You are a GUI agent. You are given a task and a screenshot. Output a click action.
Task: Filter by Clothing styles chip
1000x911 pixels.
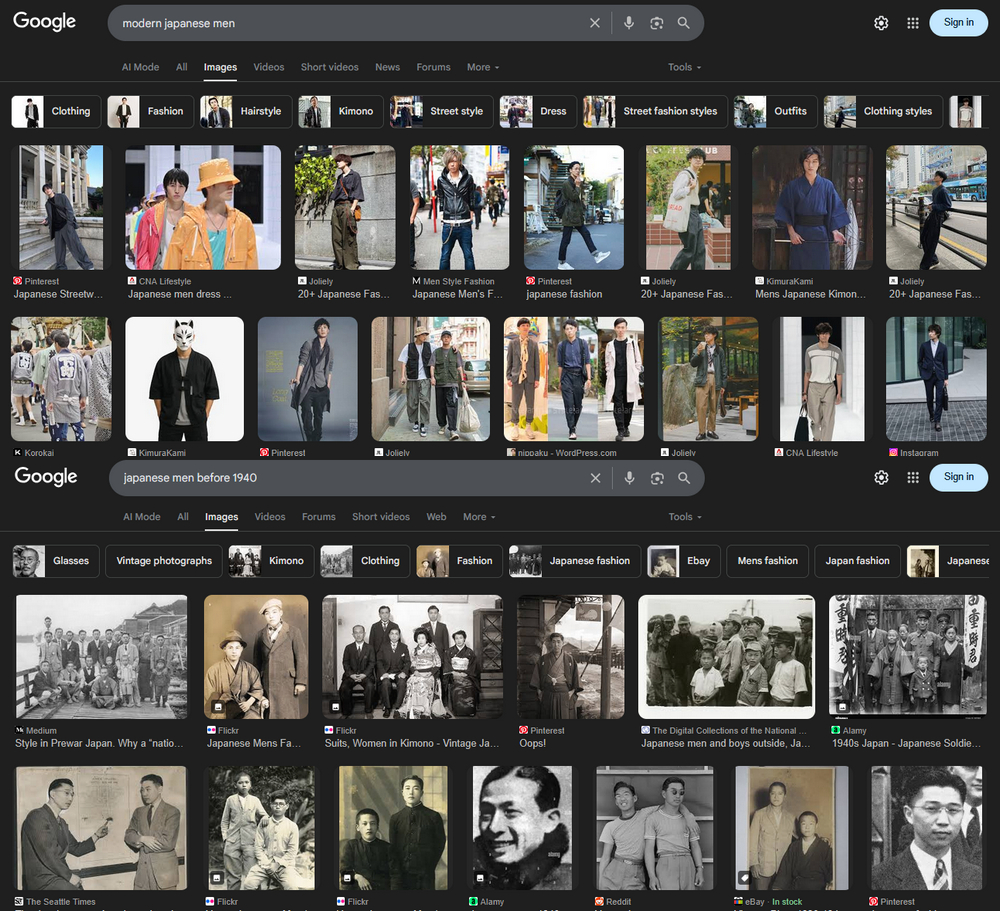click(x=883, y=112)
